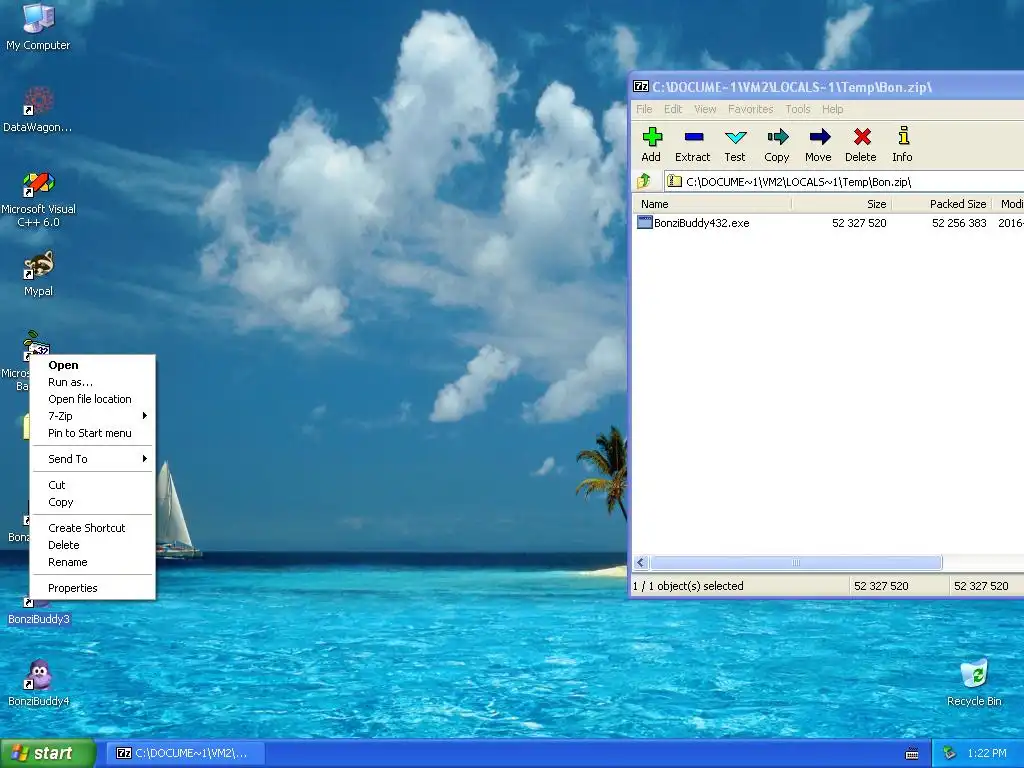Click the Add button in 7-Zip toolbar
The height and width of the screenshot is (768, 1024).
click(x=651, y=144)
